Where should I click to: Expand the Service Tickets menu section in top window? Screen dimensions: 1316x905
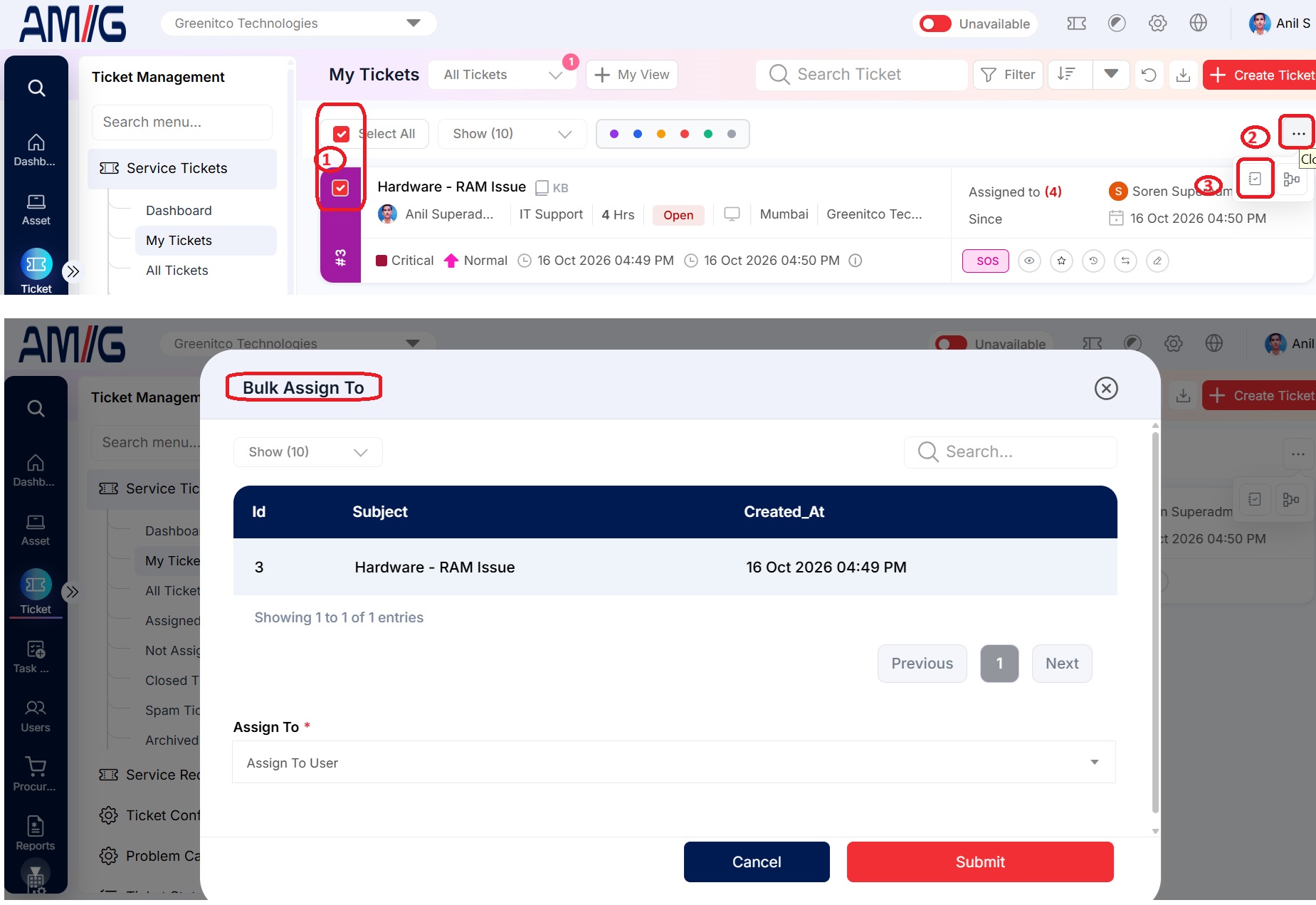(x=182, y=169)
